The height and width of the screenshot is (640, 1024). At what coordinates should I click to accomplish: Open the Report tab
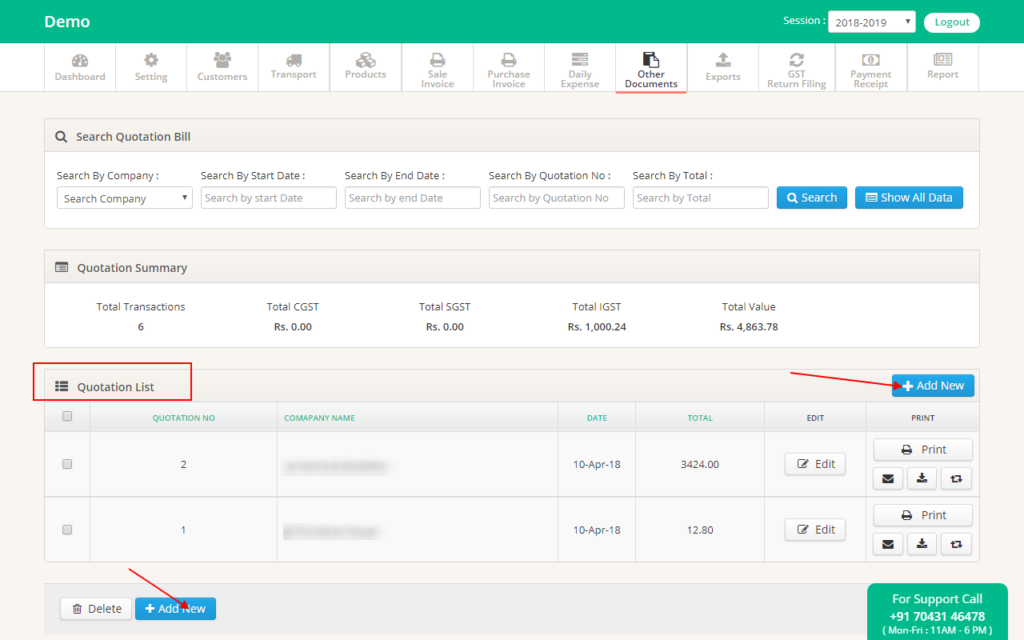point(941,67)
